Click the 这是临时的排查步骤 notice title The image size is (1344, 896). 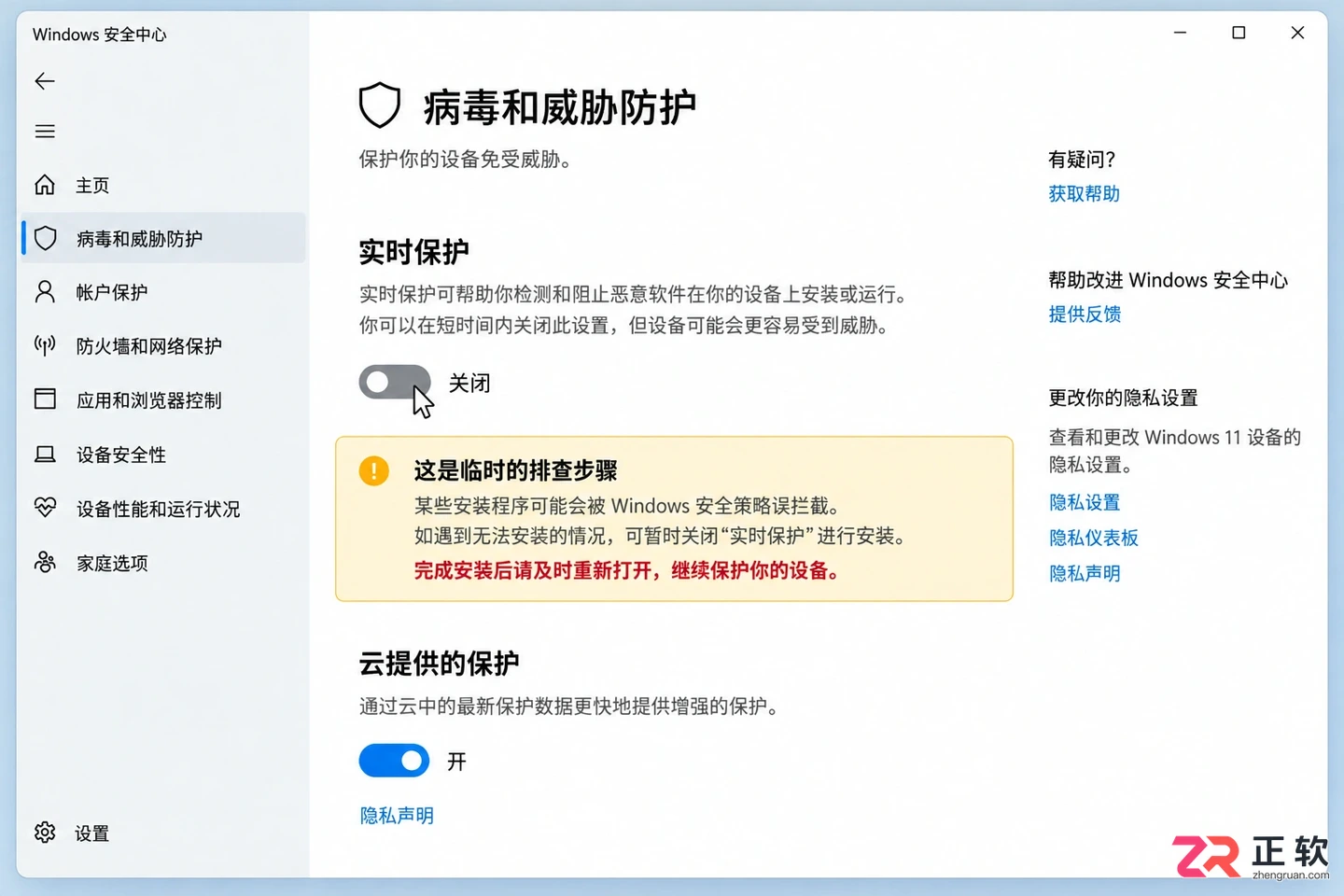(516, 470)
